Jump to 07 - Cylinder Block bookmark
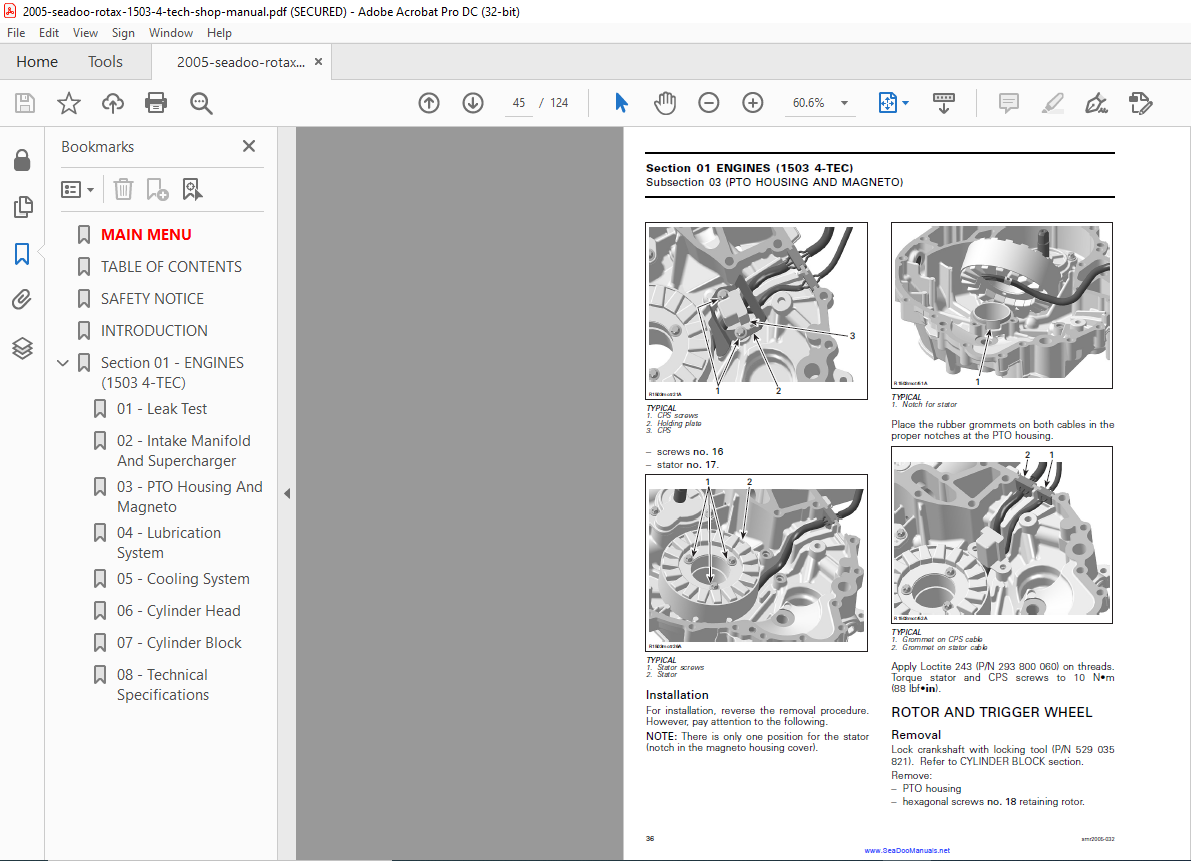The height and width of the screenshot is (861, 1191). point(179,642)
